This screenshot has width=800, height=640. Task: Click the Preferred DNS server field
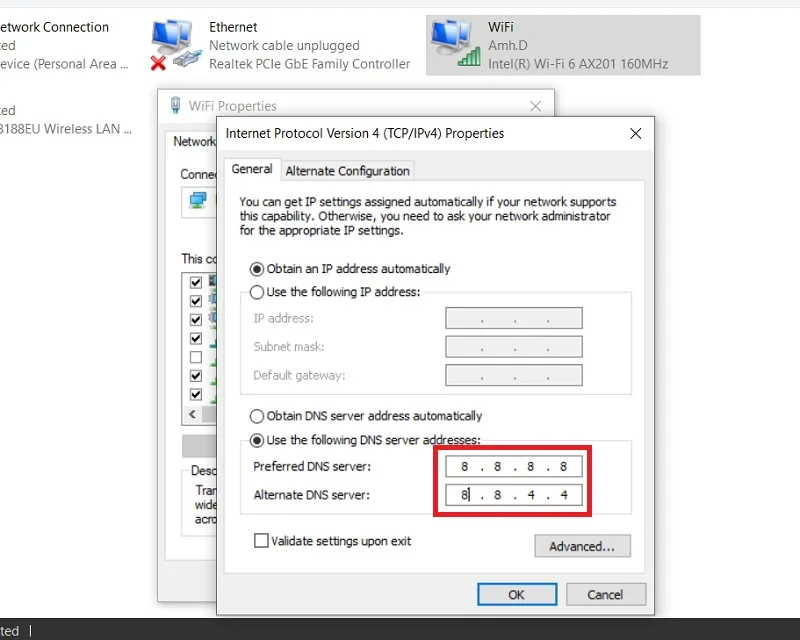click(514, 466)
